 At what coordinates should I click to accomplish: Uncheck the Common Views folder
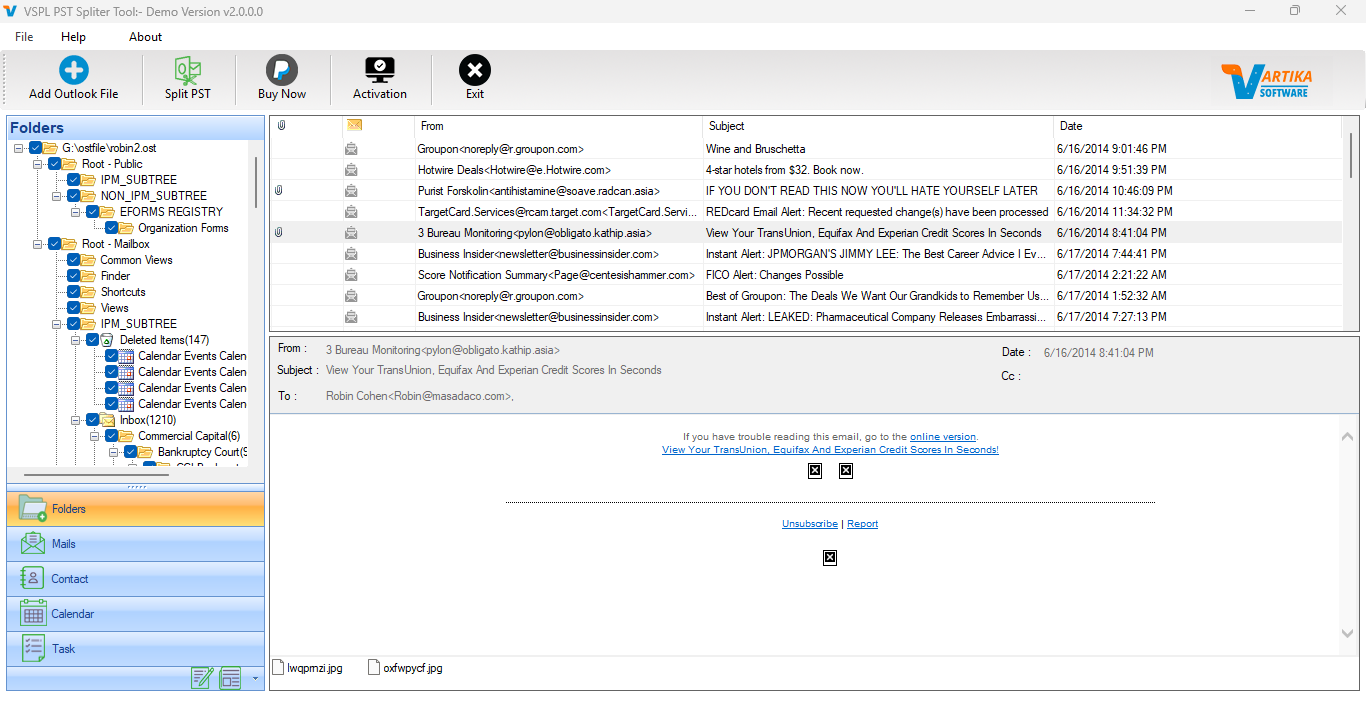73,259
